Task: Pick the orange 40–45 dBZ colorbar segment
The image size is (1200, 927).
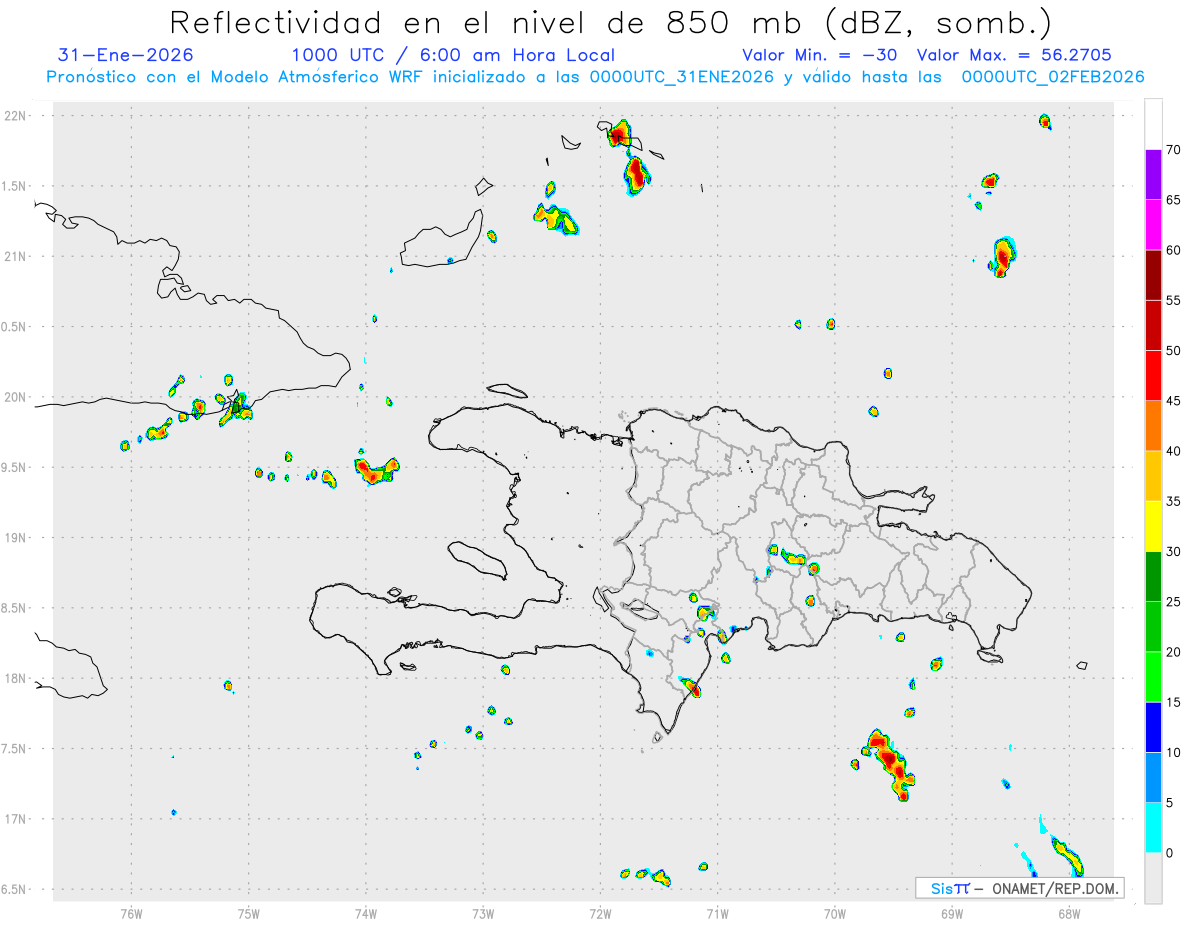Action: tap(1153, 426)
